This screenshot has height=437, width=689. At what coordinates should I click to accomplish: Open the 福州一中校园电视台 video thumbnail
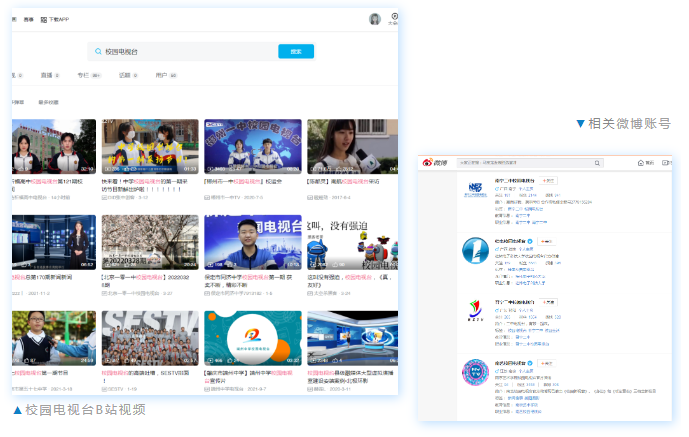pos(245,147)
